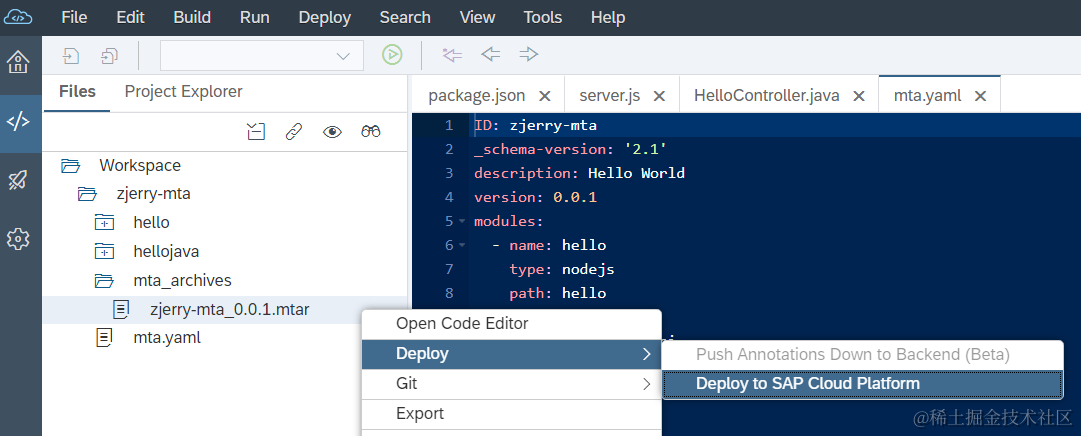The image size is (1081, 436).
Task: Open the Build menu
Action: point(192,17)
